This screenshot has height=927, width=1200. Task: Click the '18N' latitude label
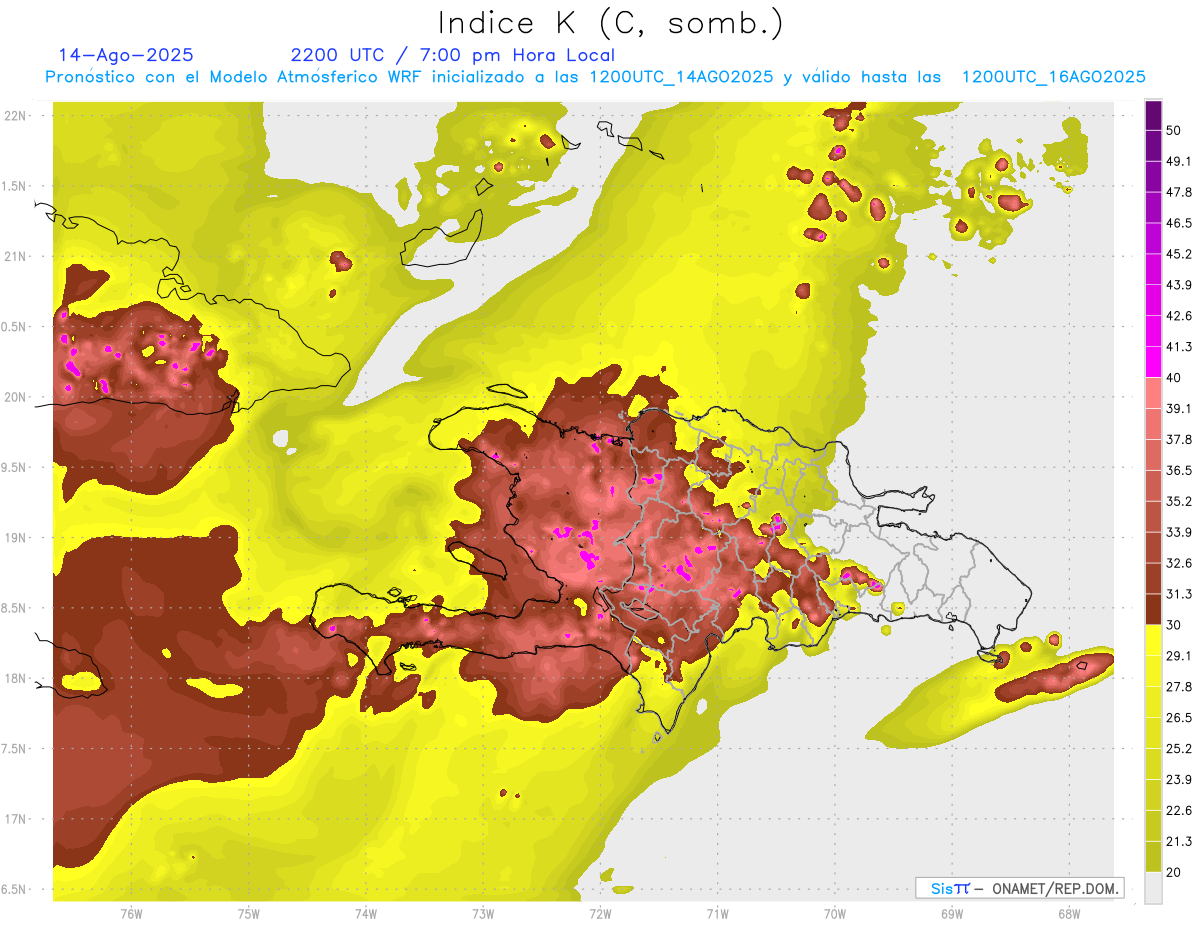15,679
